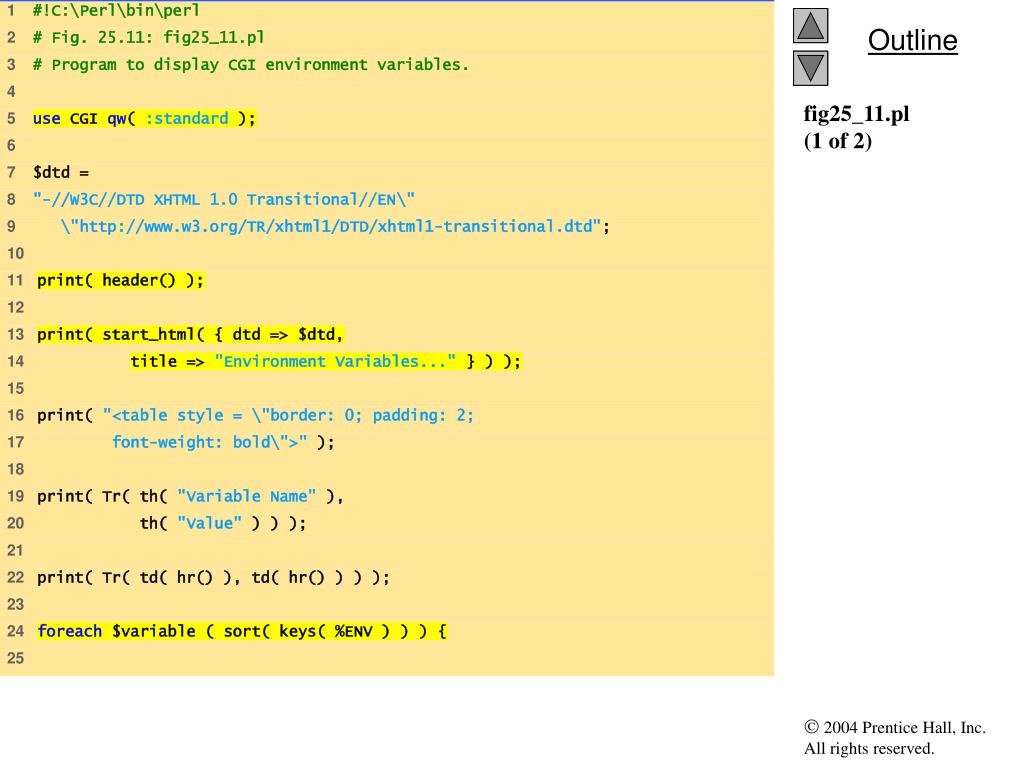Click the th( "Value" ) line

click(223, 523)
